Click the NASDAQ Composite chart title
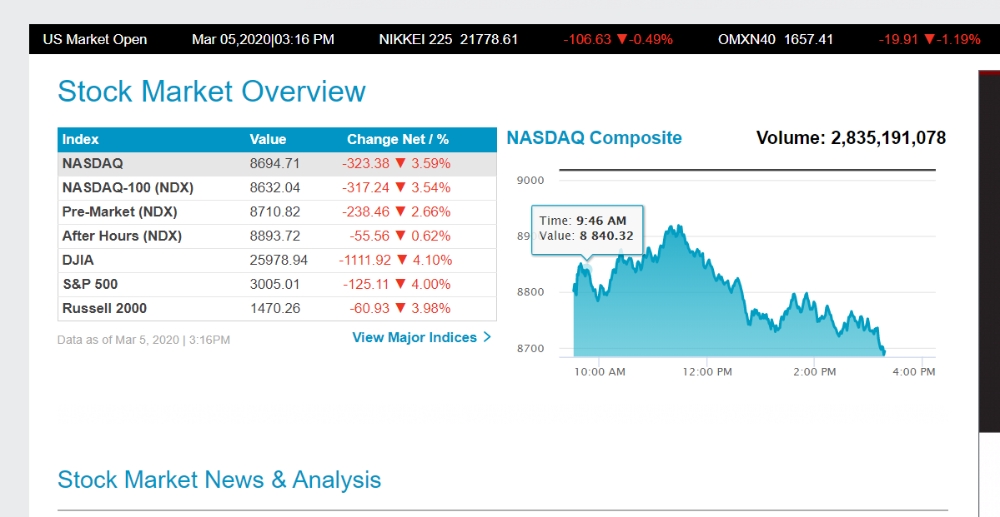Screen dimensions: 1000x517 [x=594, y=138]
